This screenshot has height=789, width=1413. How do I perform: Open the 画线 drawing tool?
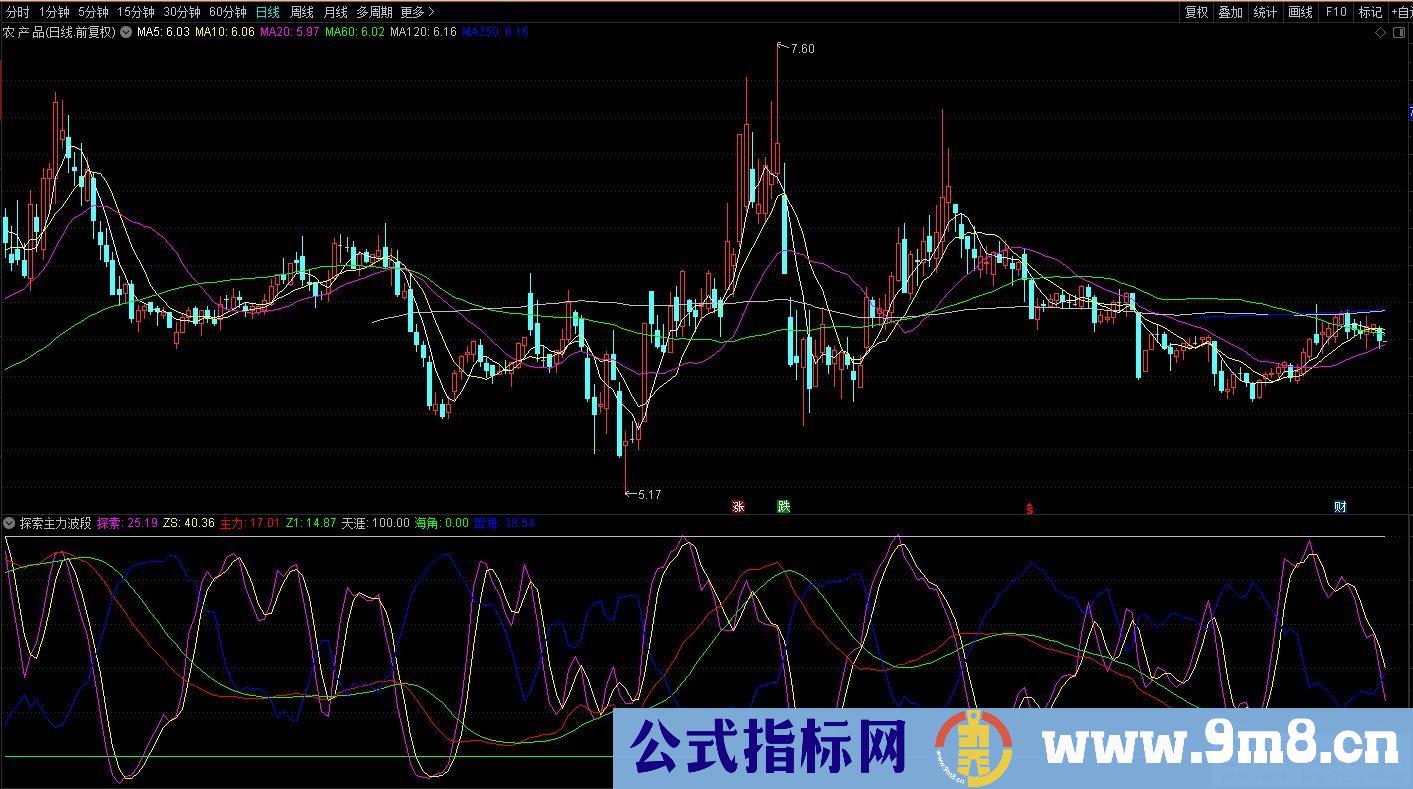pyautogui.click(x=1301, y=12)
